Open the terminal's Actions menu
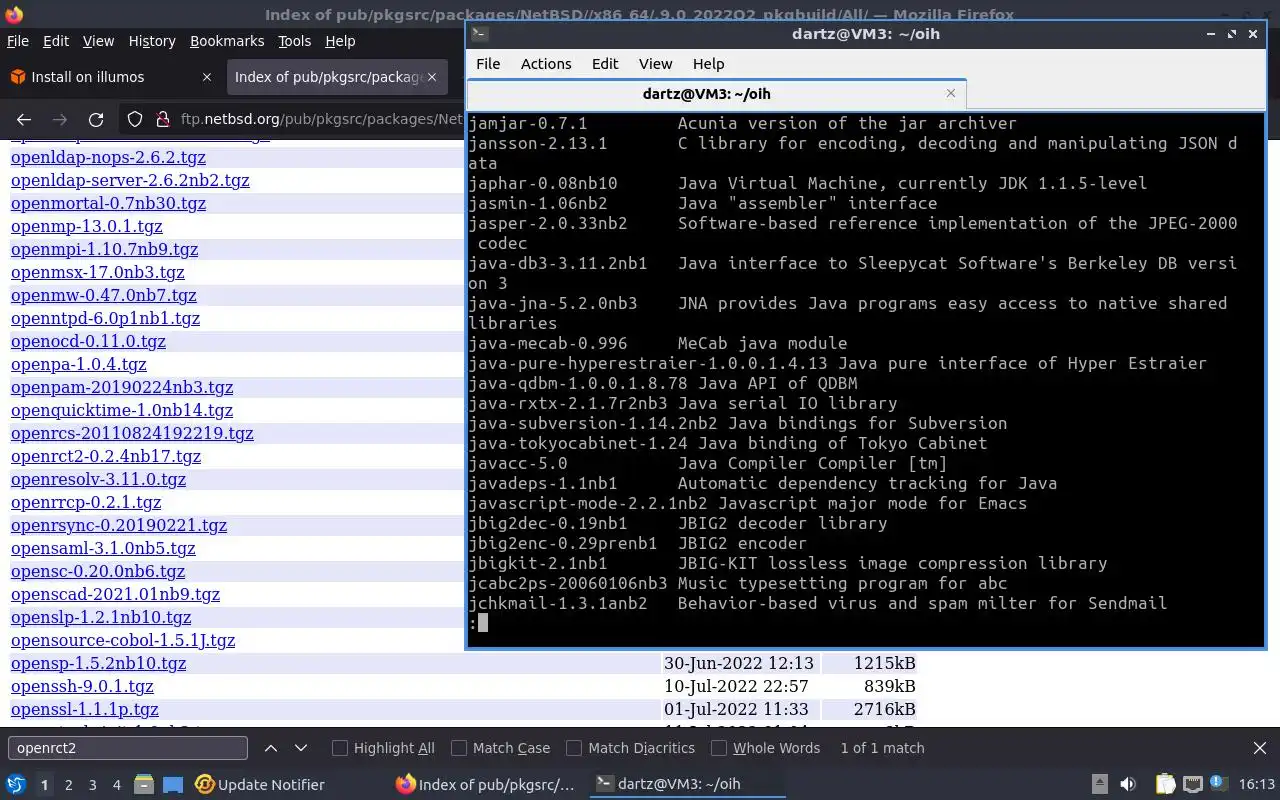This screenshot has width=1280, height=800. [546, 63]
